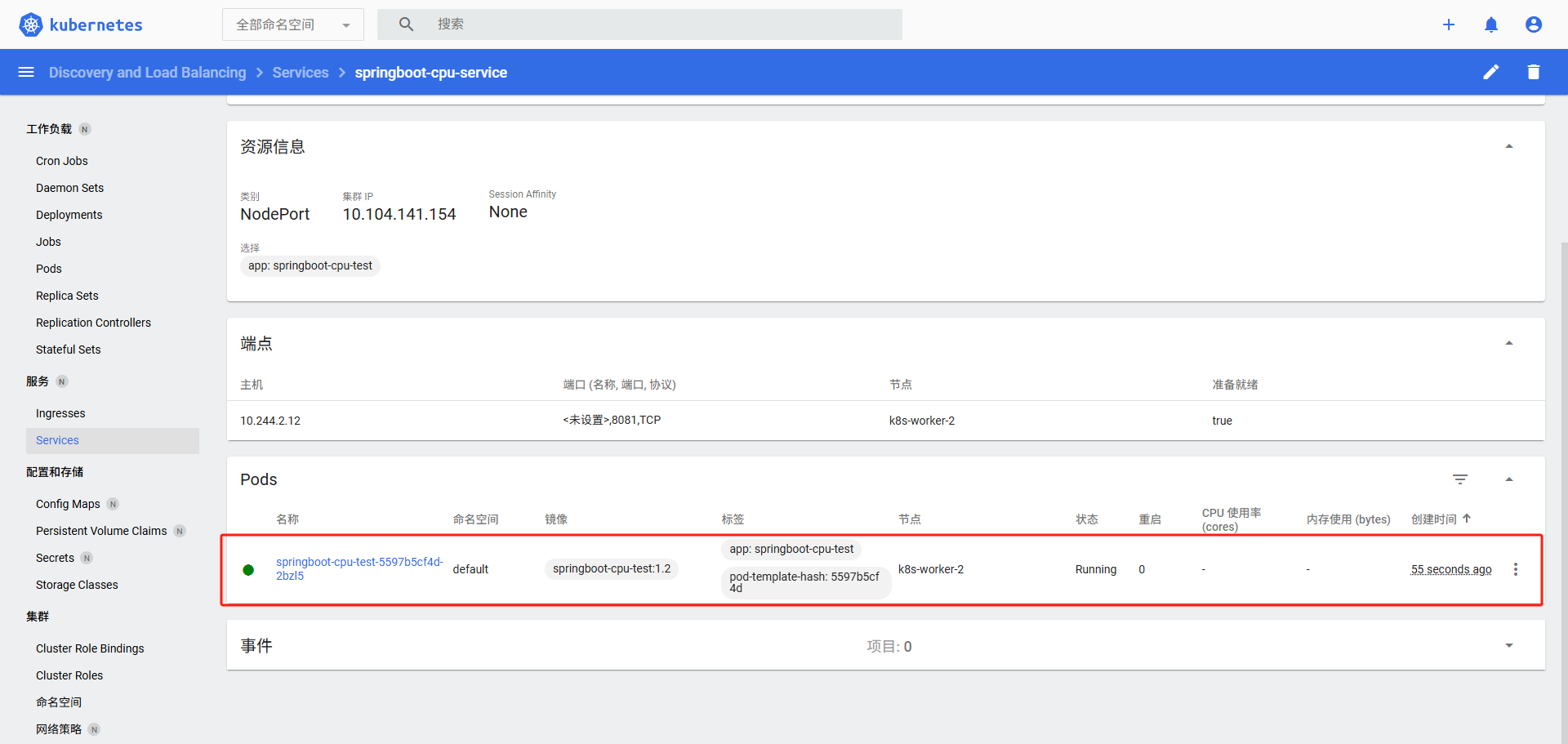Click the pencil edit resource icon
1568x744 pixels.
click(1491, 72)
